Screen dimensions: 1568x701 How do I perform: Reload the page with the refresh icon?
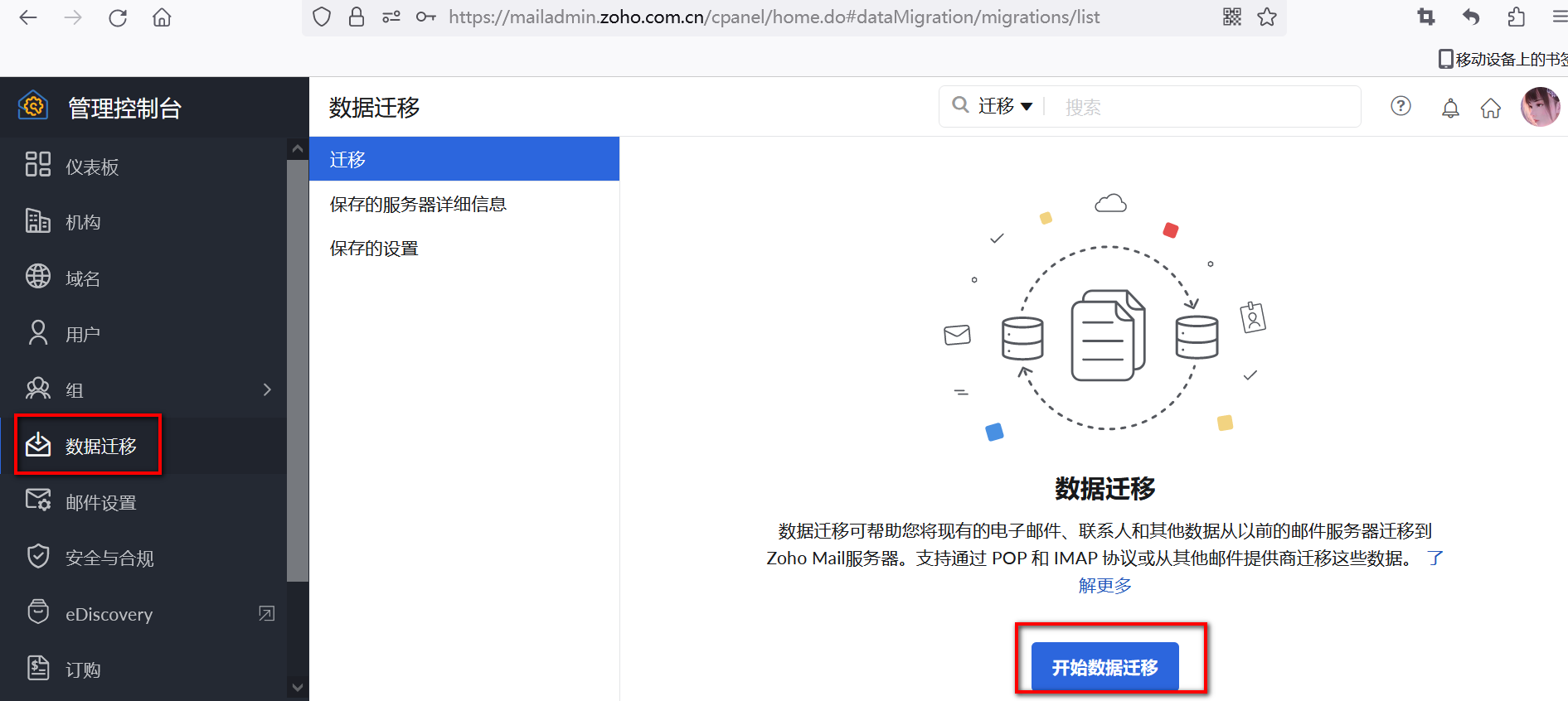[x=118, y=17]
